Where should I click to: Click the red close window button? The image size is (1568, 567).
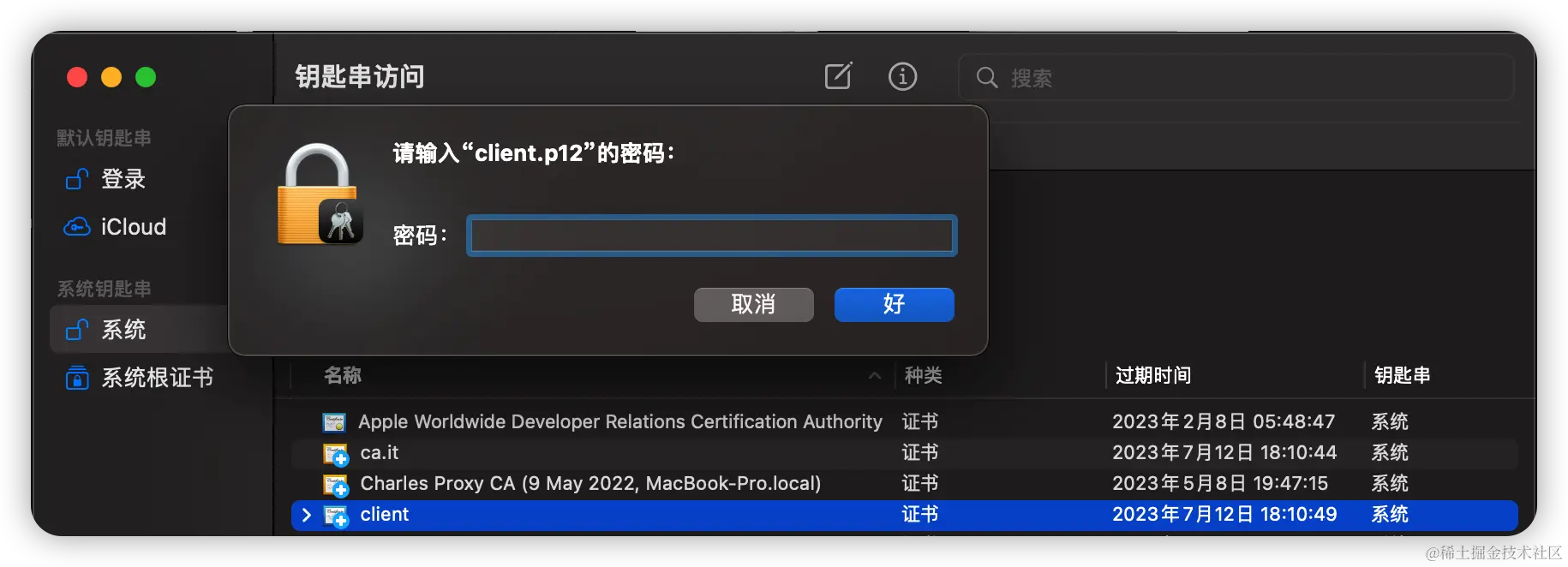(x=77, y=77)
